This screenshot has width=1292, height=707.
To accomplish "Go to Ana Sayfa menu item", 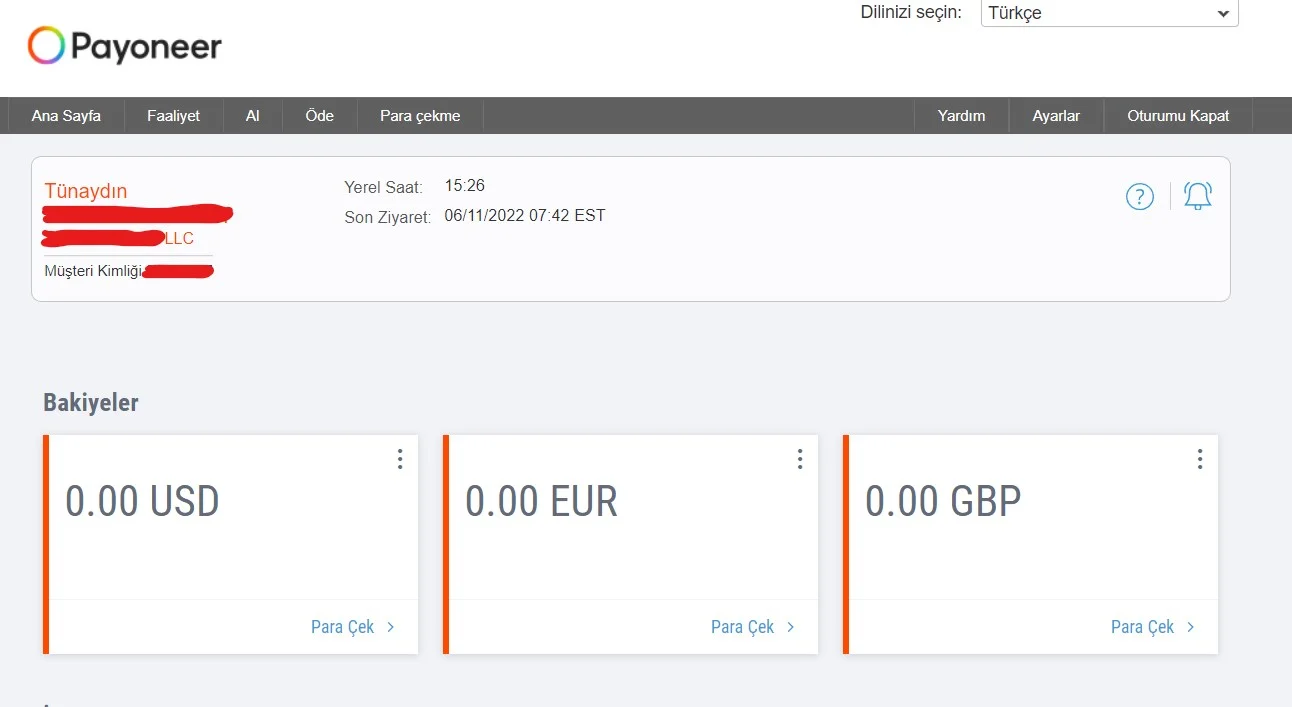I will click(x=66, y=116).
